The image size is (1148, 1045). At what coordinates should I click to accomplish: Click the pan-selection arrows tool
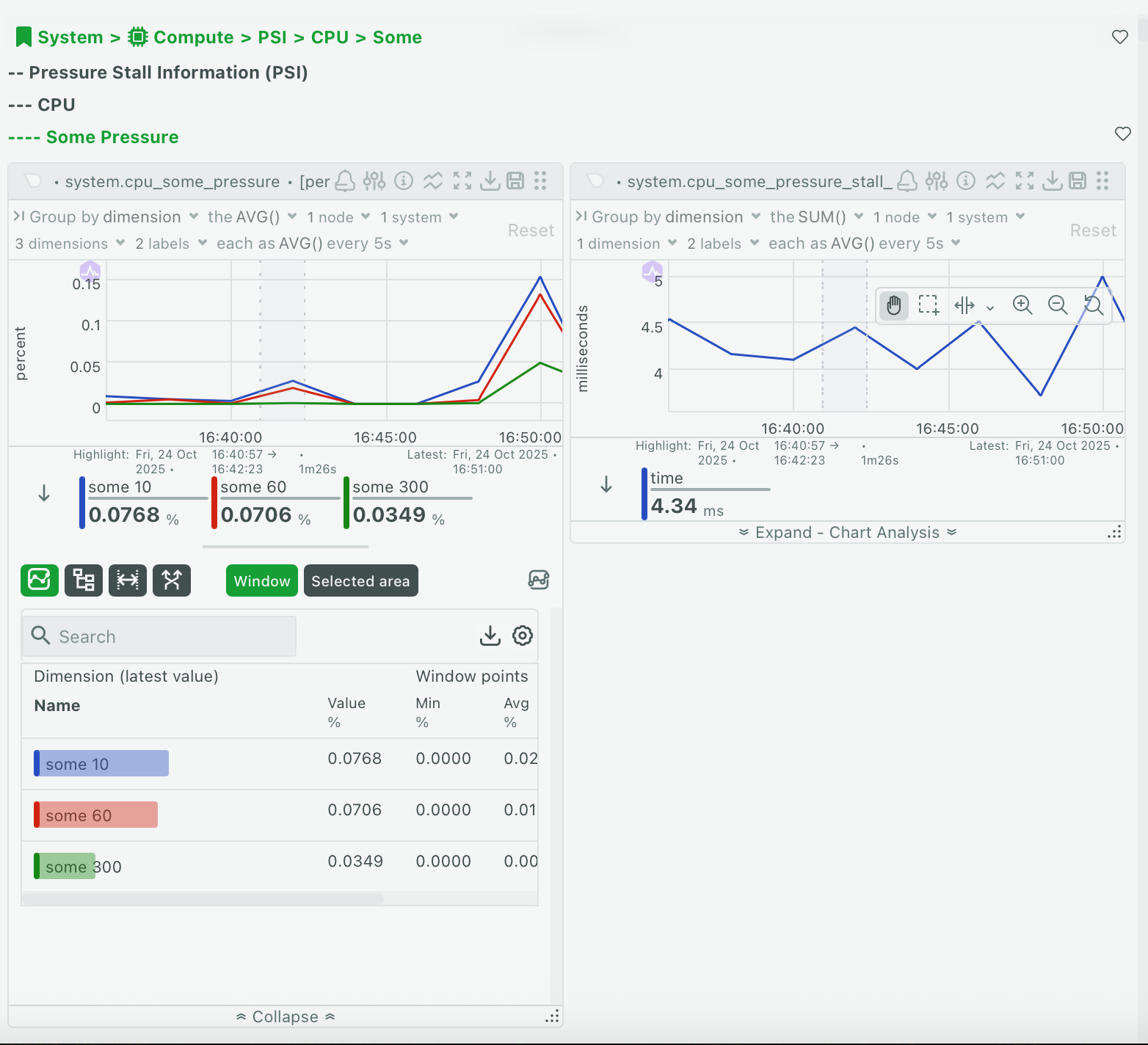click(x=964, y=305)
